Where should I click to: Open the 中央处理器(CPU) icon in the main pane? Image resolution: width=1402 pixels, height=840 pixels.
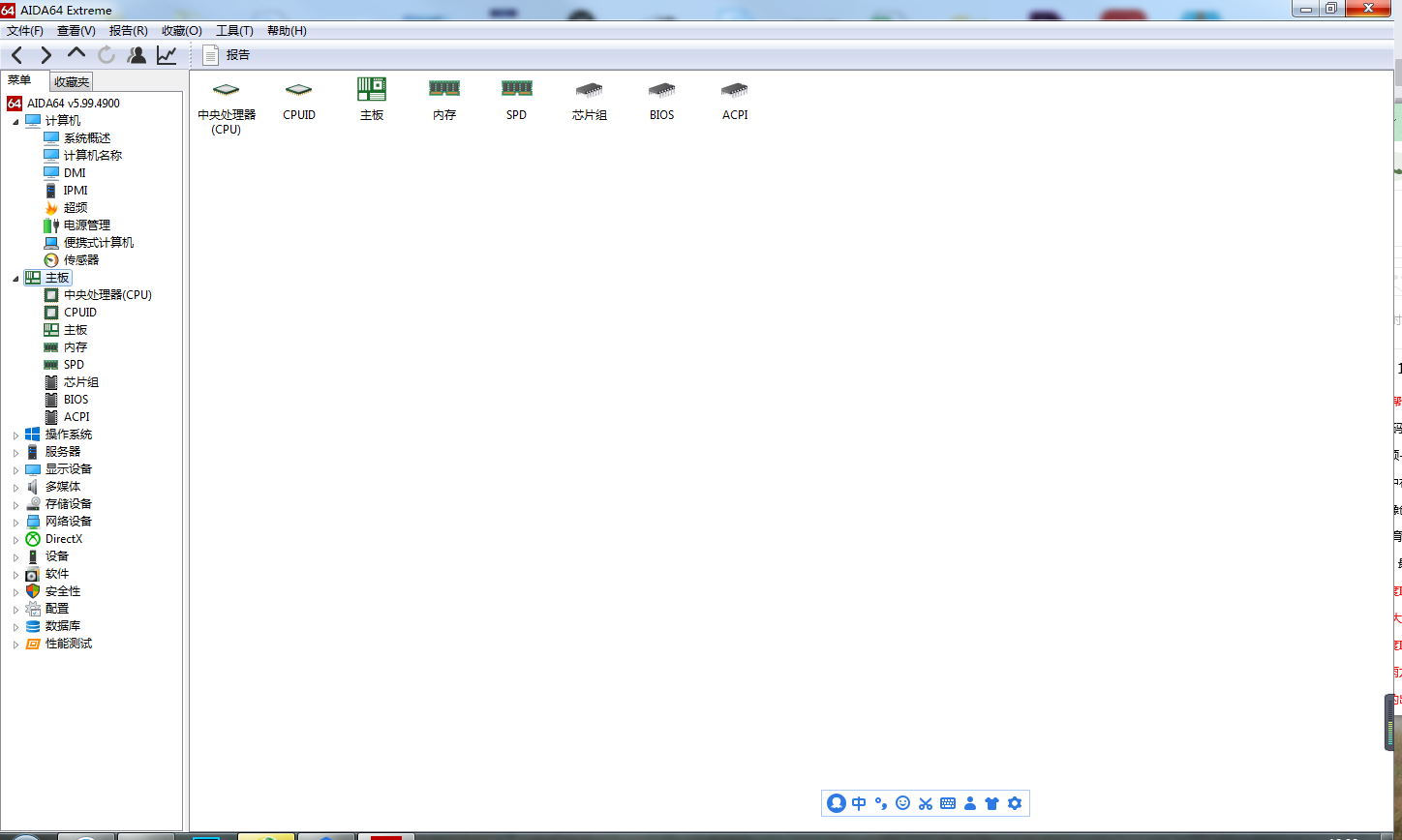[x=227, y=106]
